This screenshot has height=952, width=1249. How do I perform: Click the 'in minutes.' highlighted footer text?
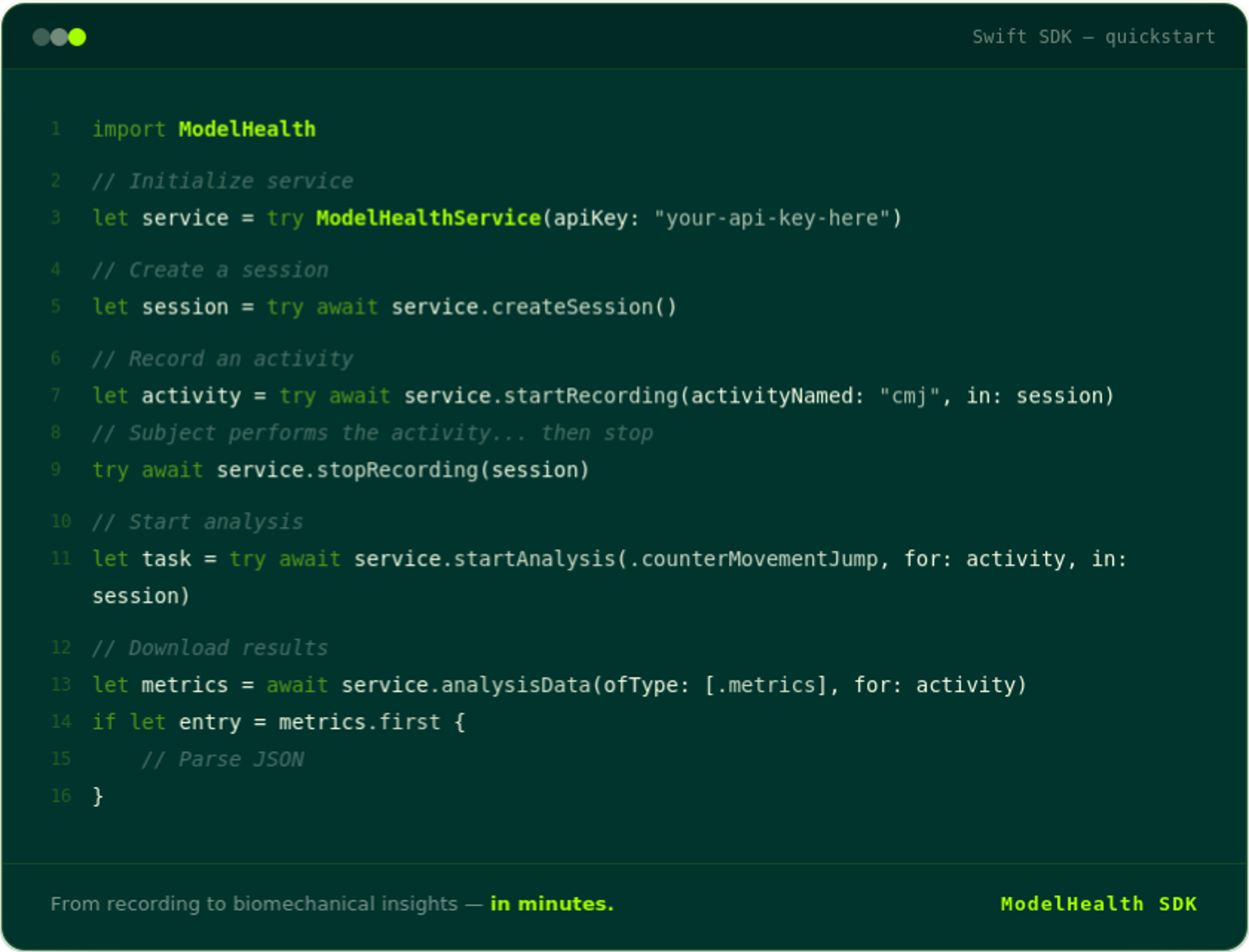551,904
